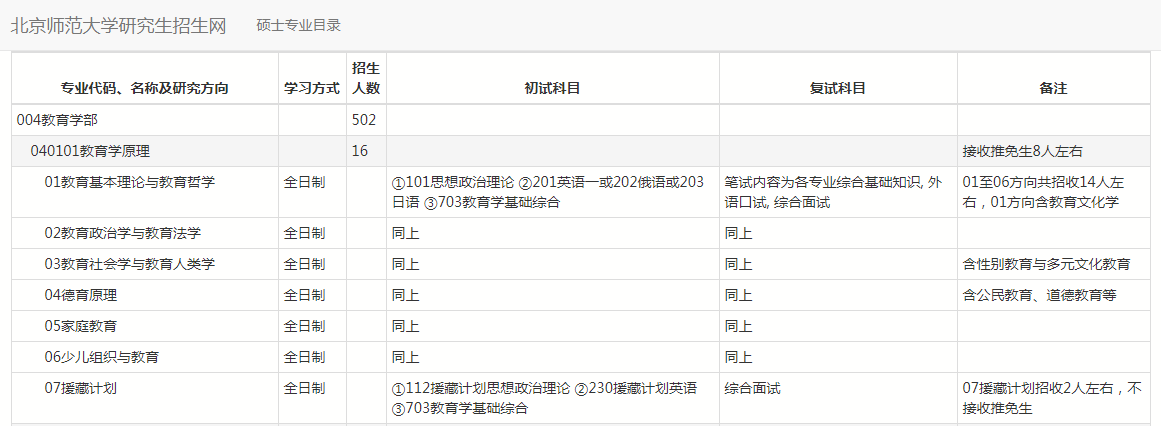Select the 040101教育学原理 major row
This screenshot has width=1161, height=426.
point(90,151)
